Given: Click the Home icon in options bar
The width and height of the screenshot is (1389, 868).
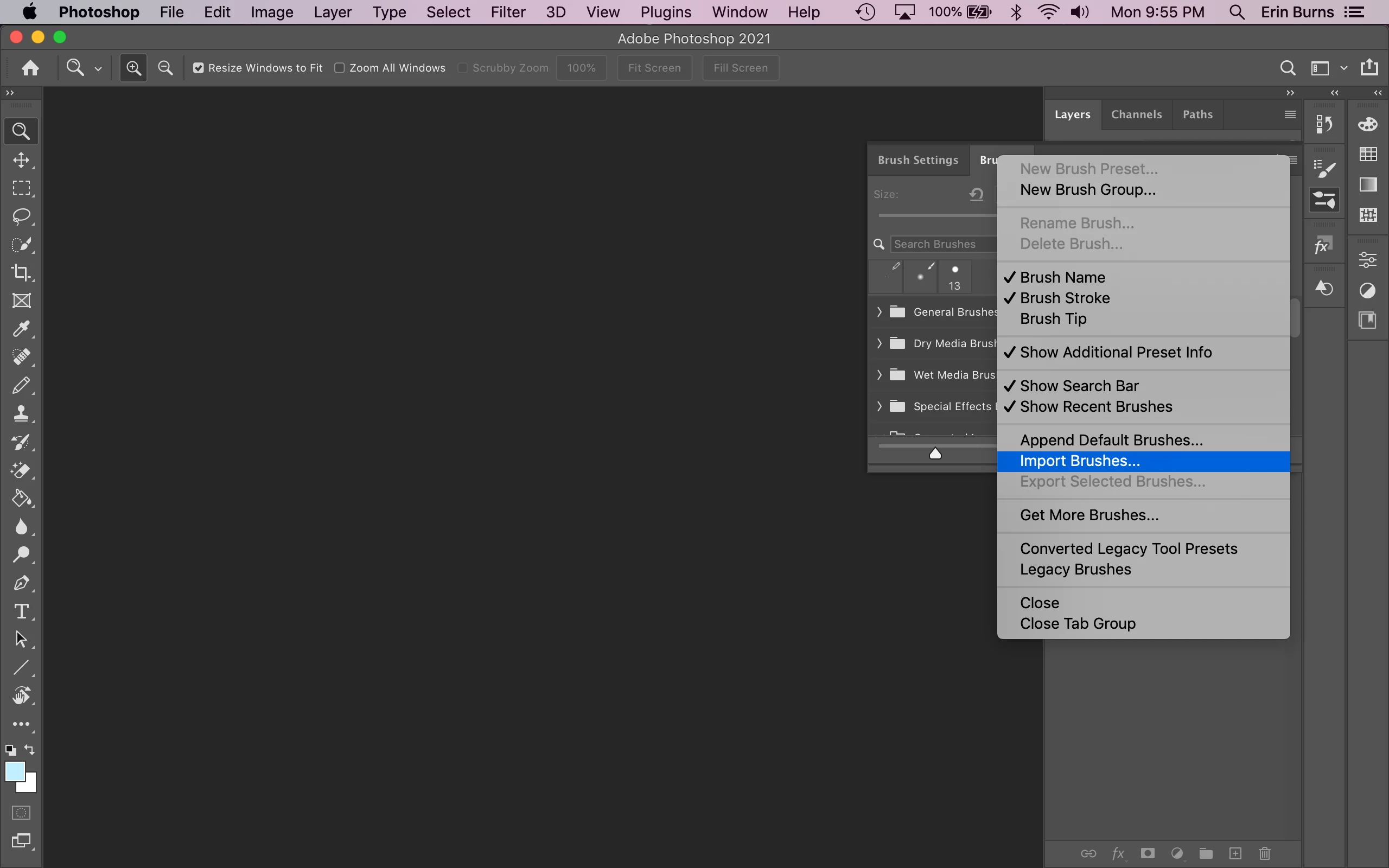Looking at the screenshot, I should tap(30, 68).
